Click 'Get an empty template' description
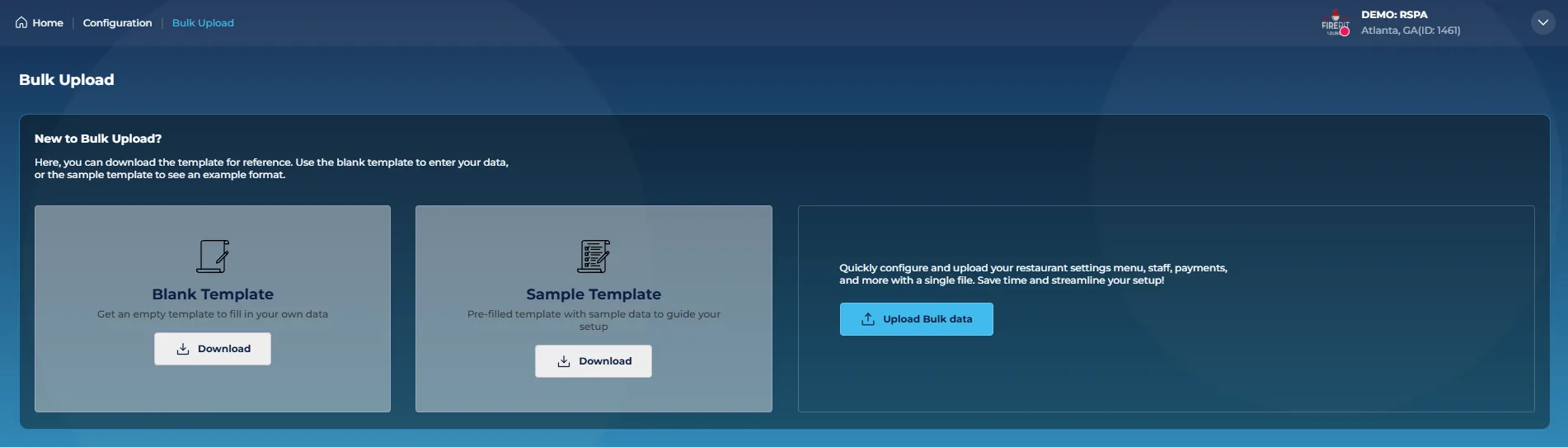This screenshot has height=447, width=1568. pos(213,314)
